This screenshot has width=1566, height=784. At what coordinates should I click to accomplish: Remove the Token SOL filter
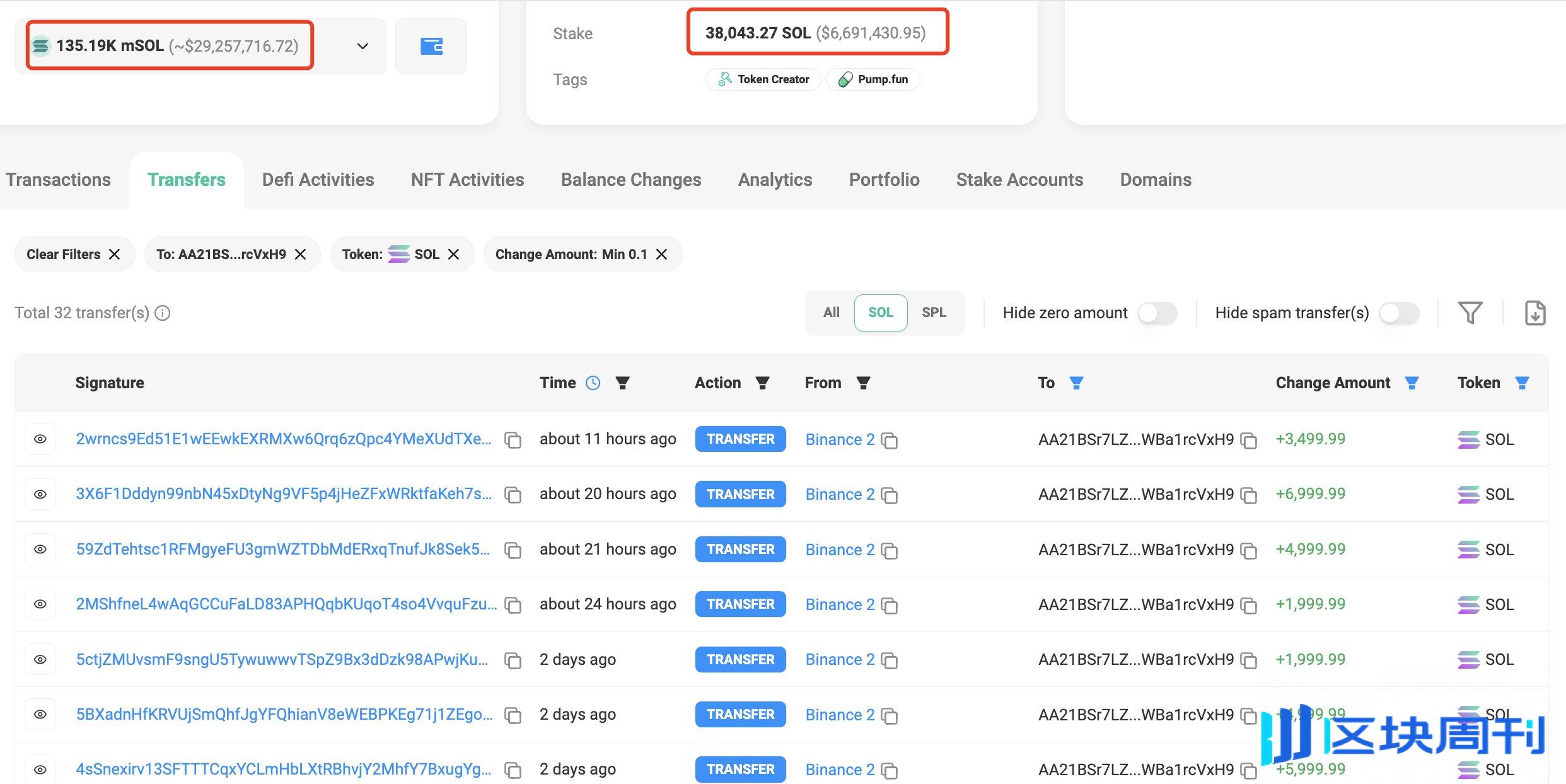[x=453, y=254]
